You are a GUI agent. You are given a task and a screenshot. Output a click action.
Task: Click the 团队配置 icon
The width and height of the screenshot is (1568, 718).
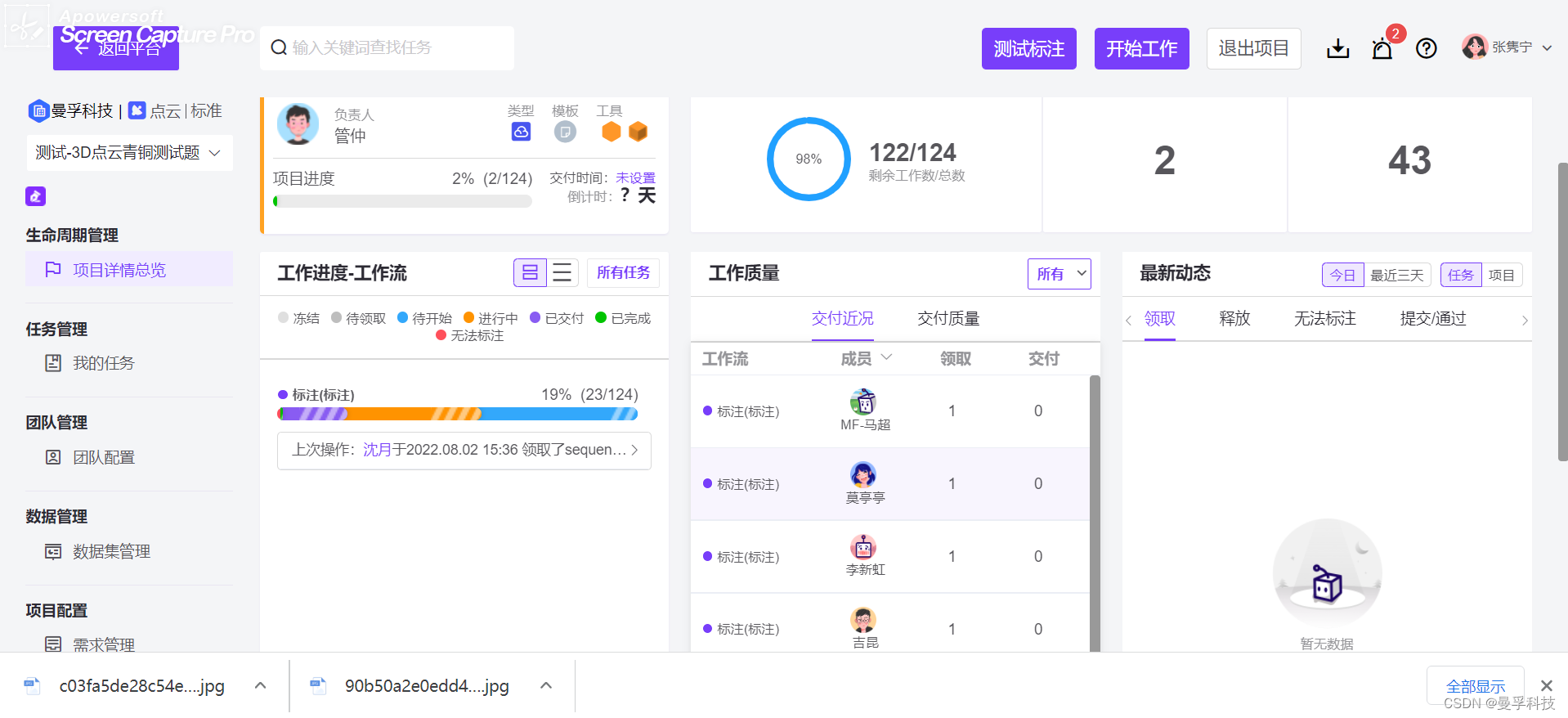coord(53,457)
